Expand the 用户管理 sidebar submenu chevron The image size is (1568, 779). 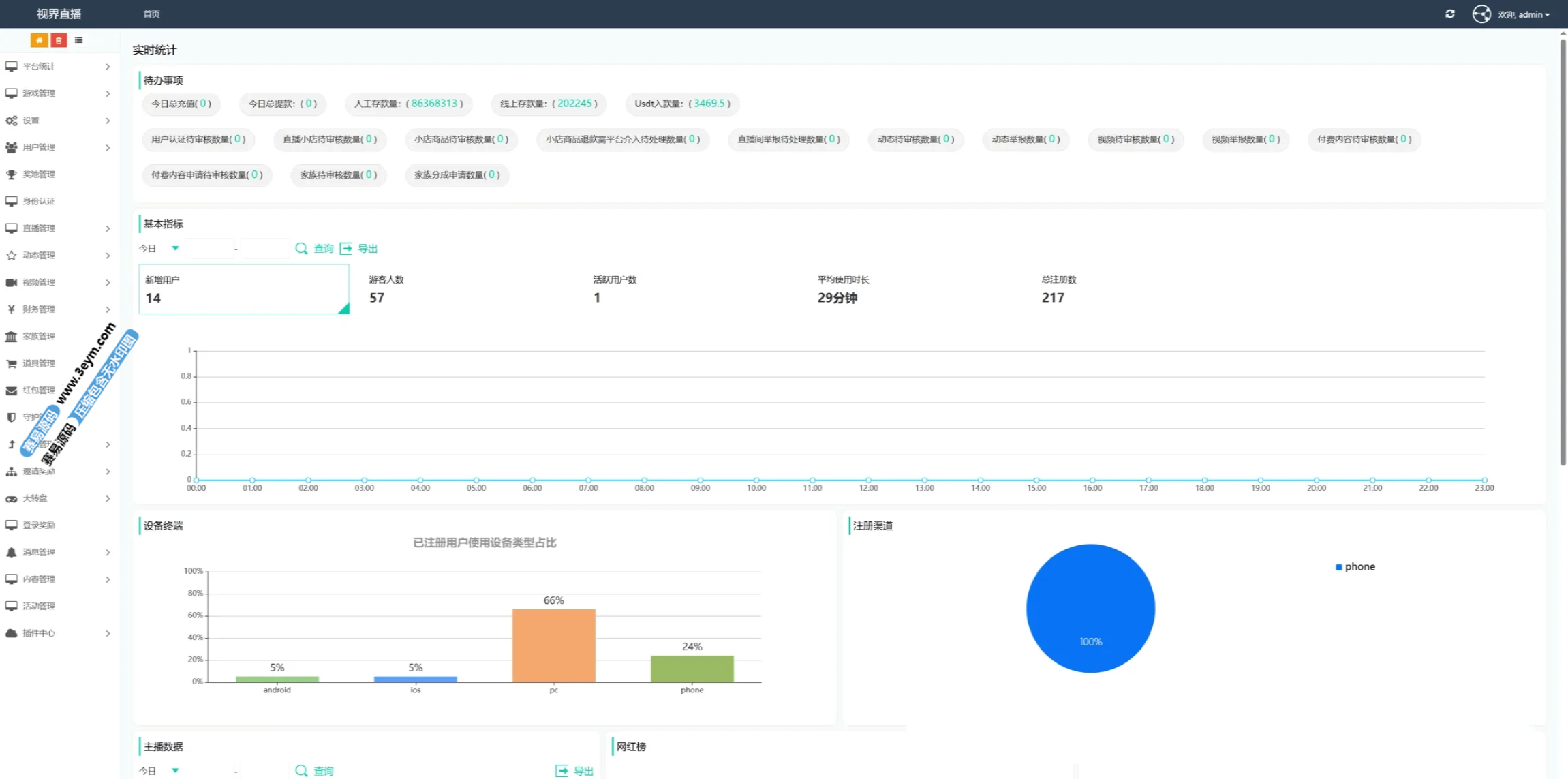pos(108,147)
